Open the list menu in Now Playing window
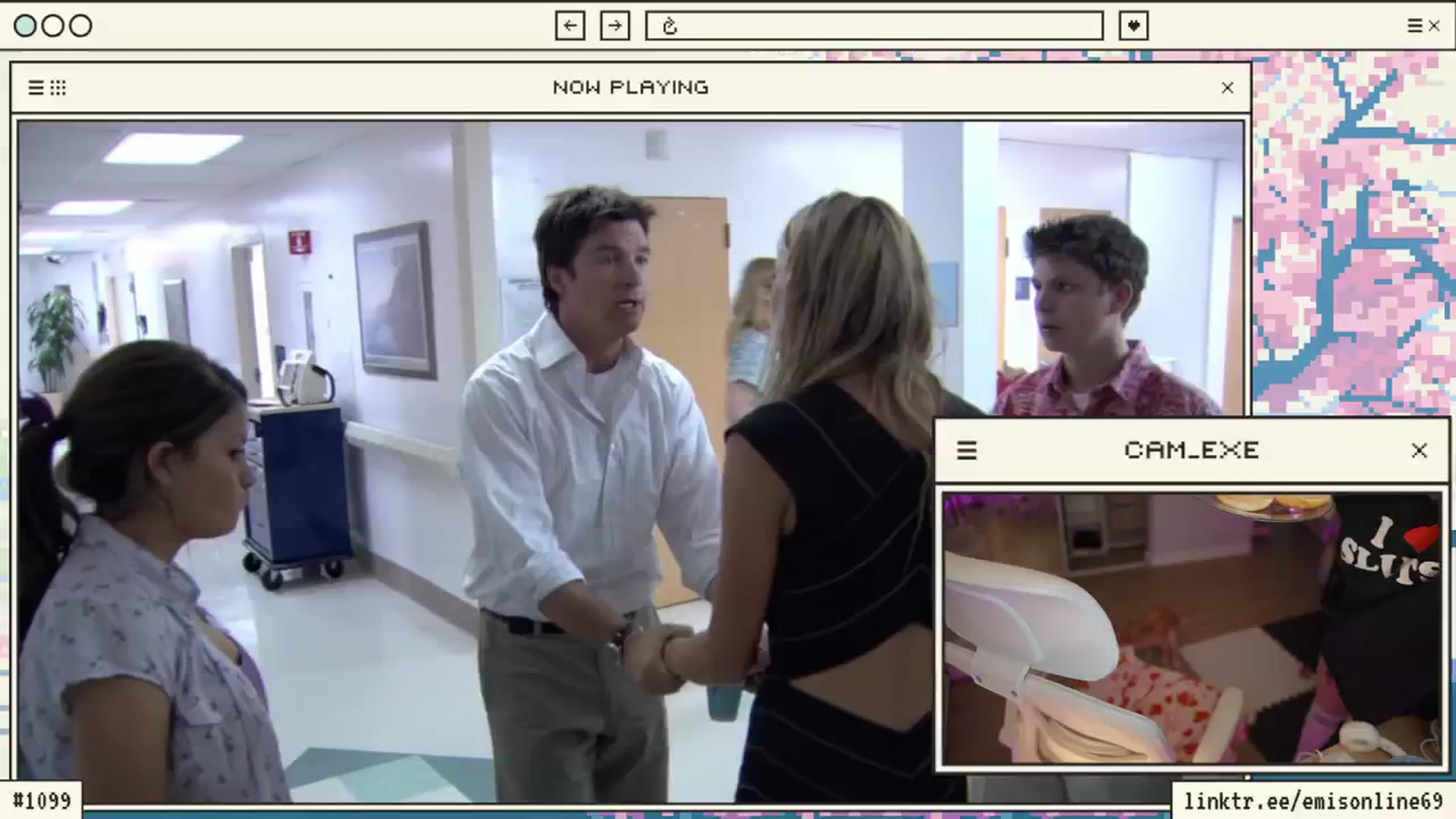The width and height of the screenshot is (1456, 819). pos(36,88)
